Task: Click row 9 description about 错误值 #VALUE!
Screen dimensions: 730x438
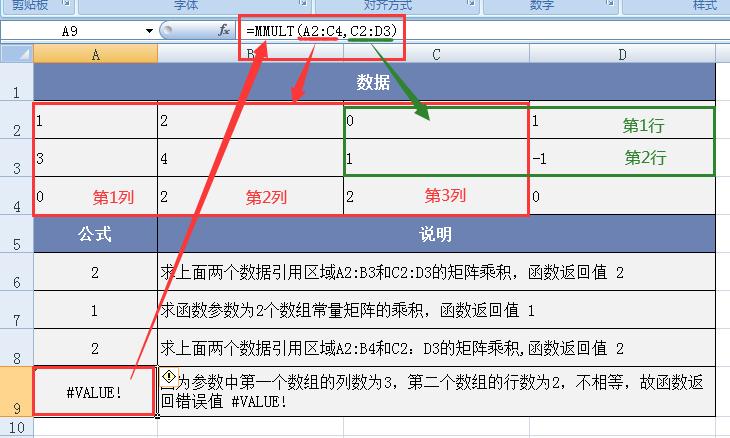Action: (x=436, y=391)
